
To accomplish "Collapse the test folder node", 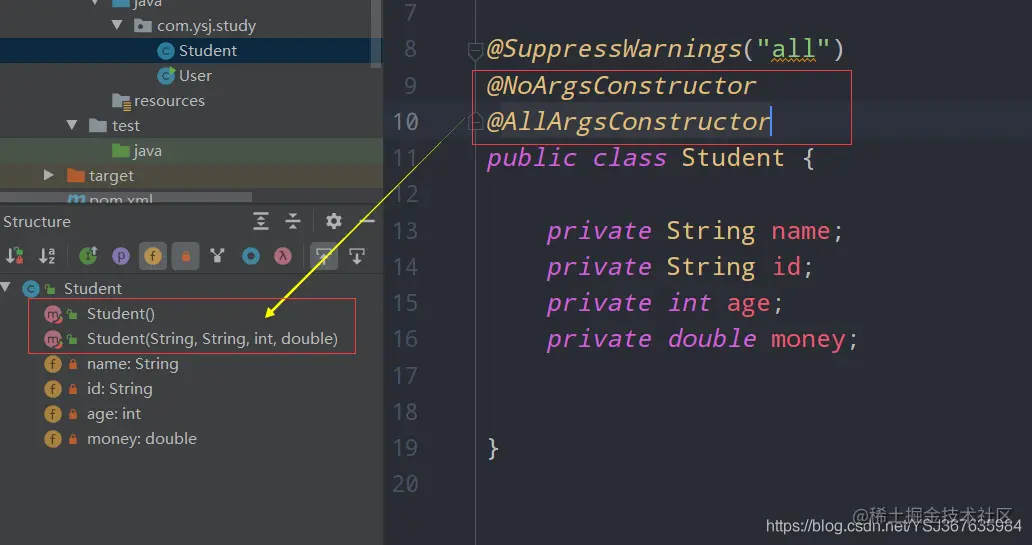I will [x=72, y=124].
